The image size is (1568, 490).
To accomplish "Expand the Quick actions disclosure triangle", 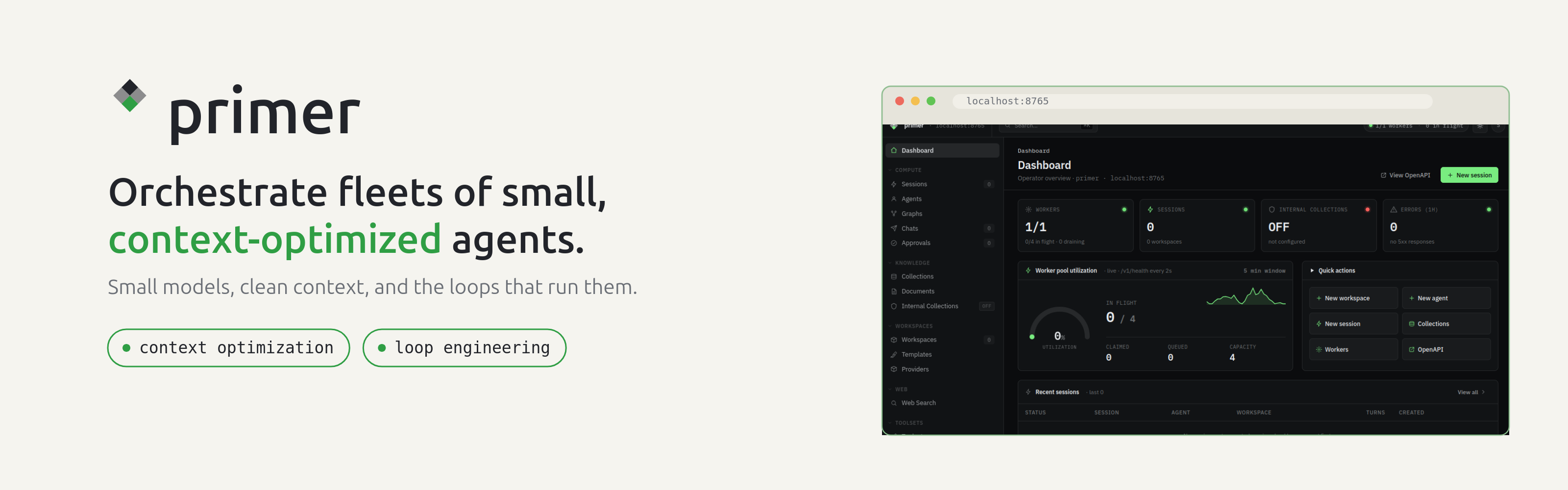I will point(1312,270).
